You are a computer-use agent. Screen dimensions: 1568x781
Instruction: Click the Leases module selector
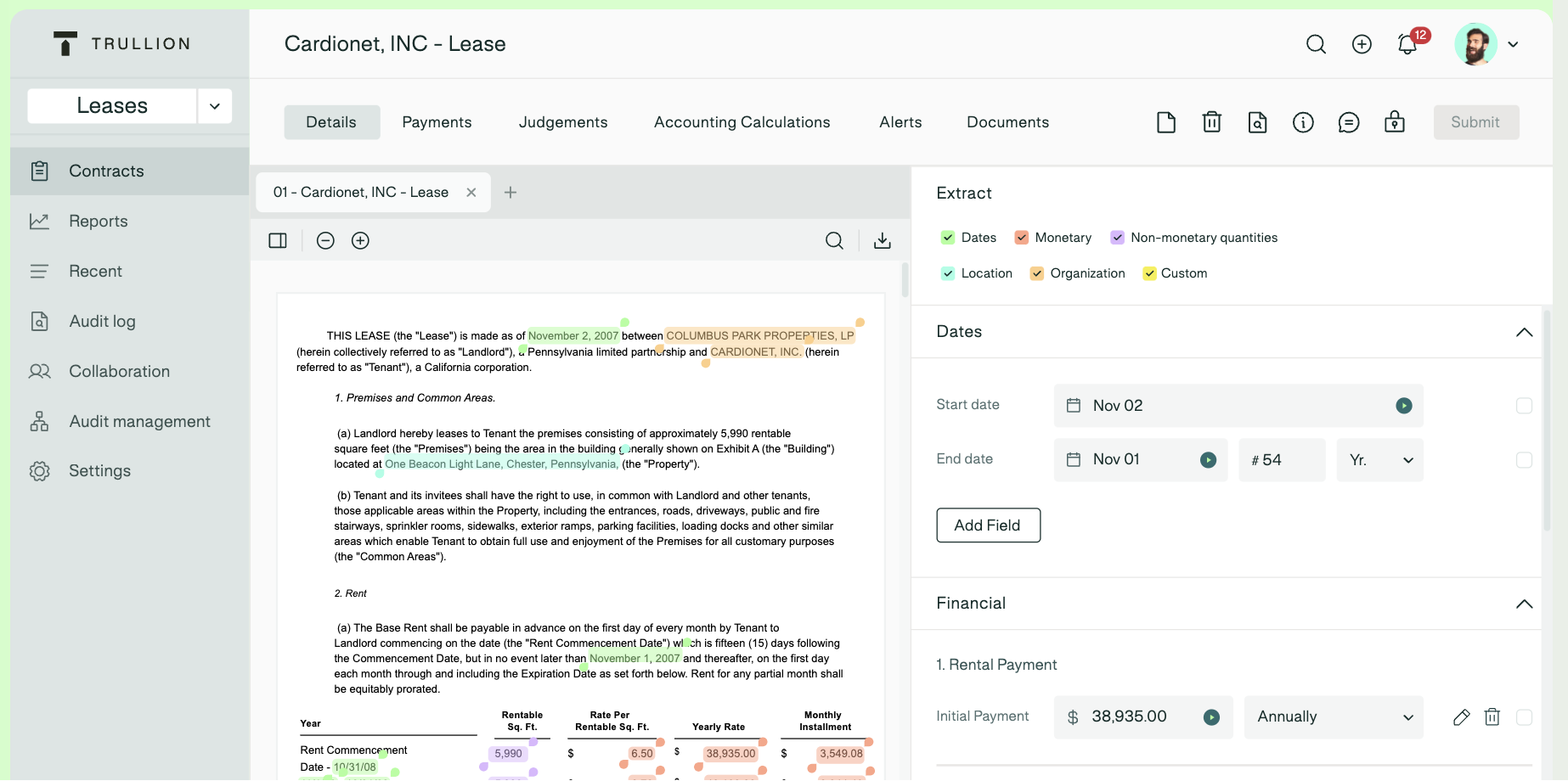point(112,106)
